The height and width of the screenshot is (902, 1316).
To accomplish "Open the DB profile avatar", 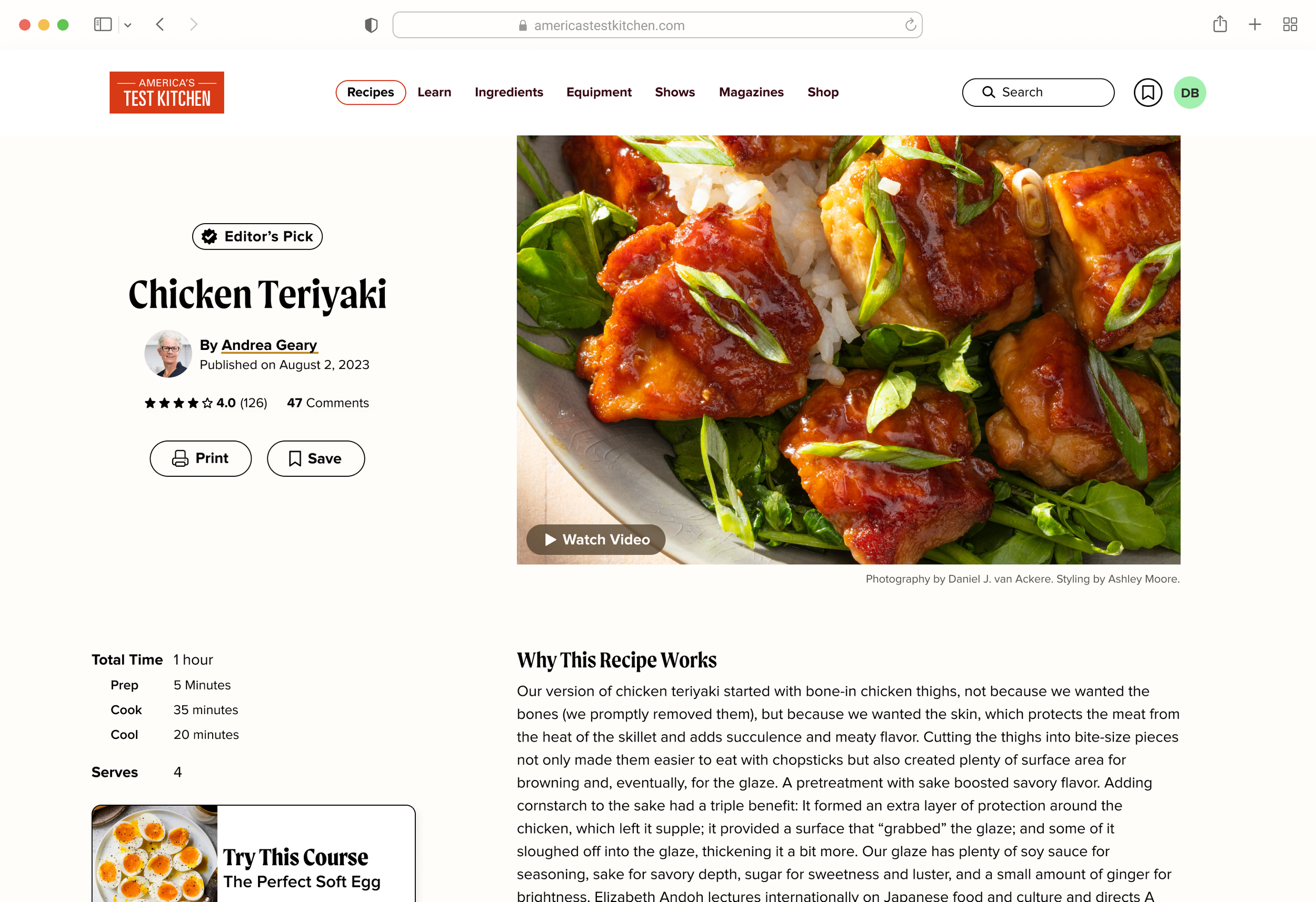I will (1189, 92).
